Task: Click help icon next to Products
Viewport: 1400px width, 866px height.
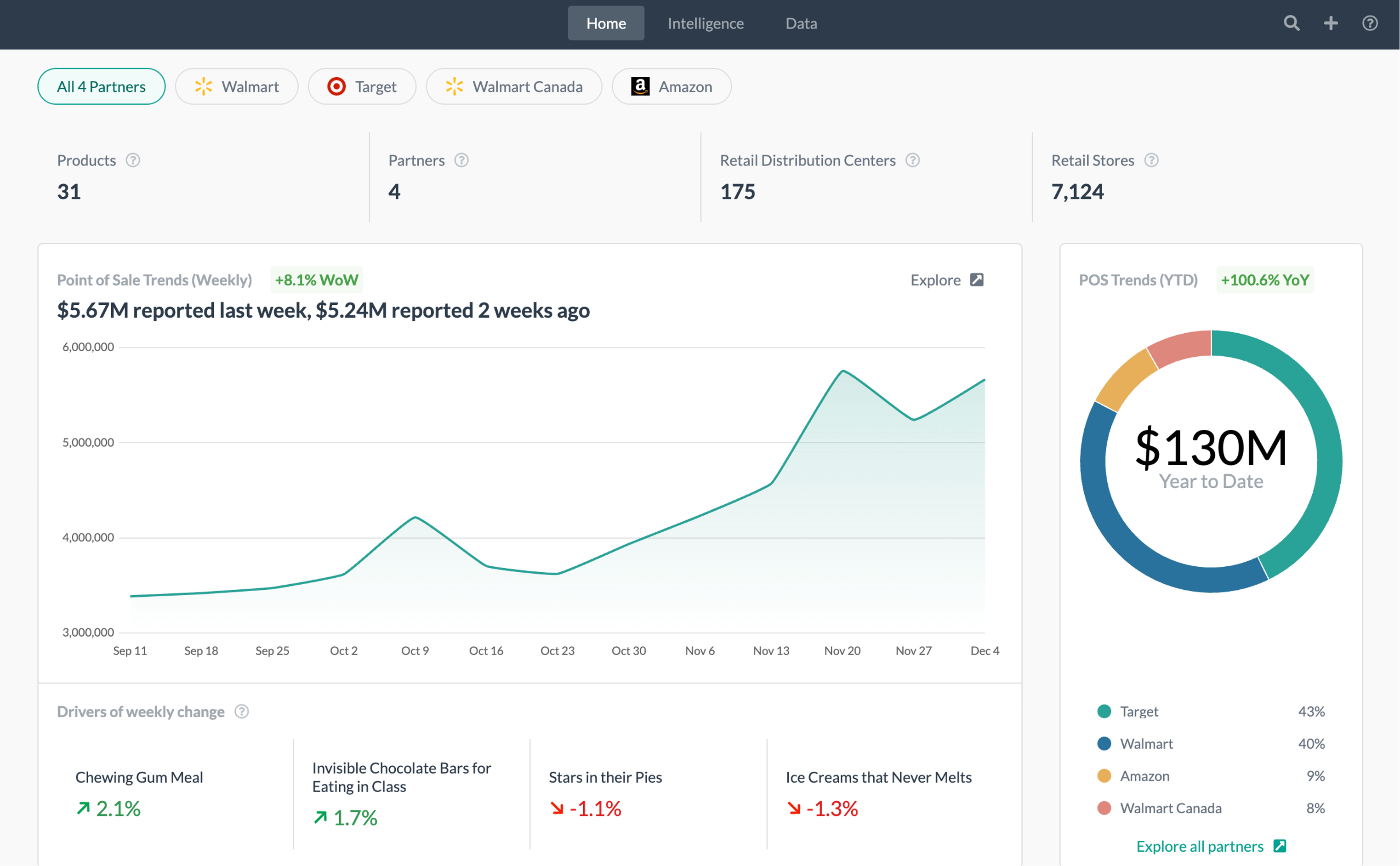Action: (x=133, y=160)
